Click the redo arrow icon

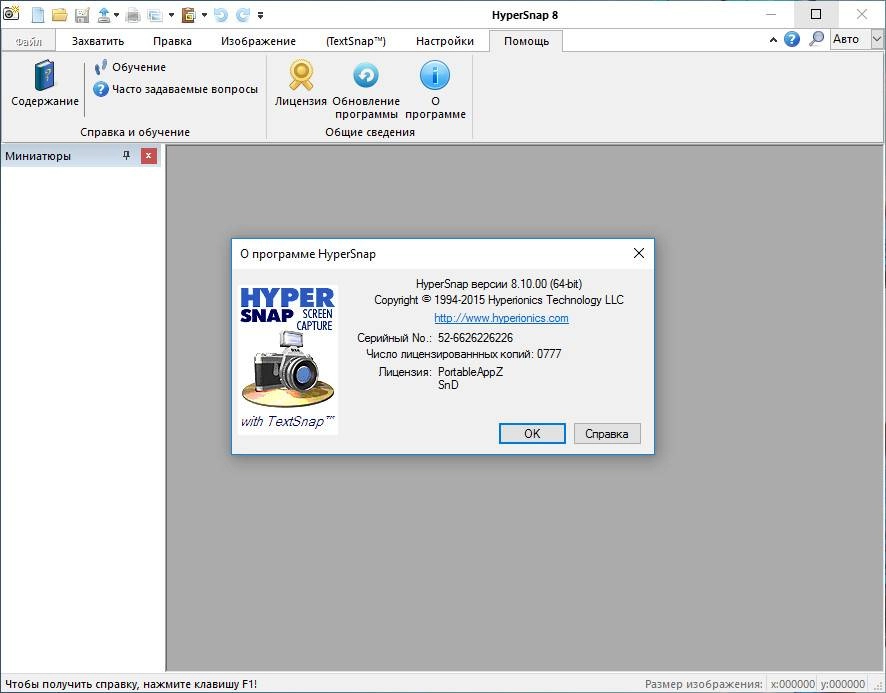[x=243, y=15]
